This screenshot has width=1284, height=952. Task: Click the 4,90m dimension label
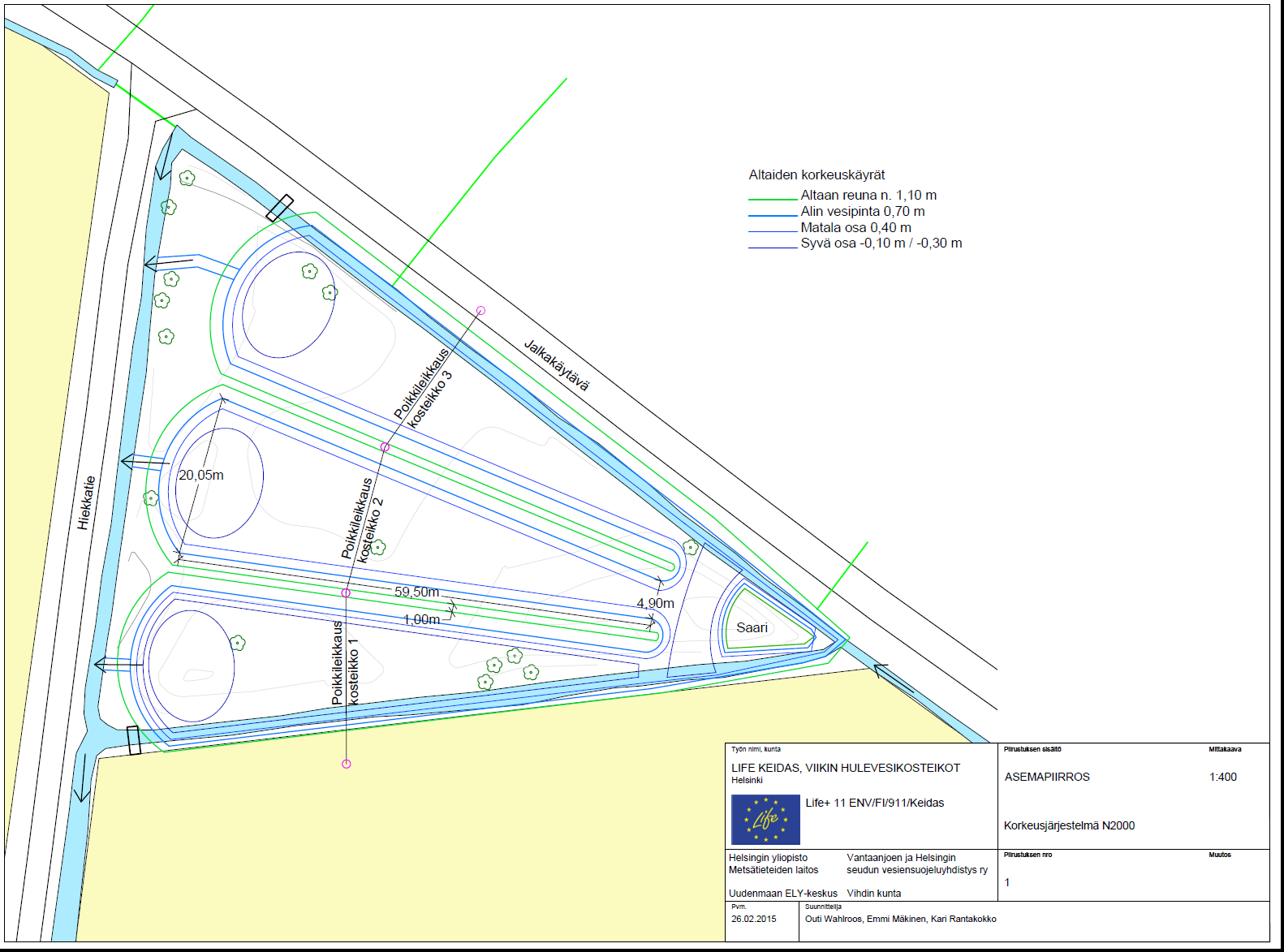[655, 603]
